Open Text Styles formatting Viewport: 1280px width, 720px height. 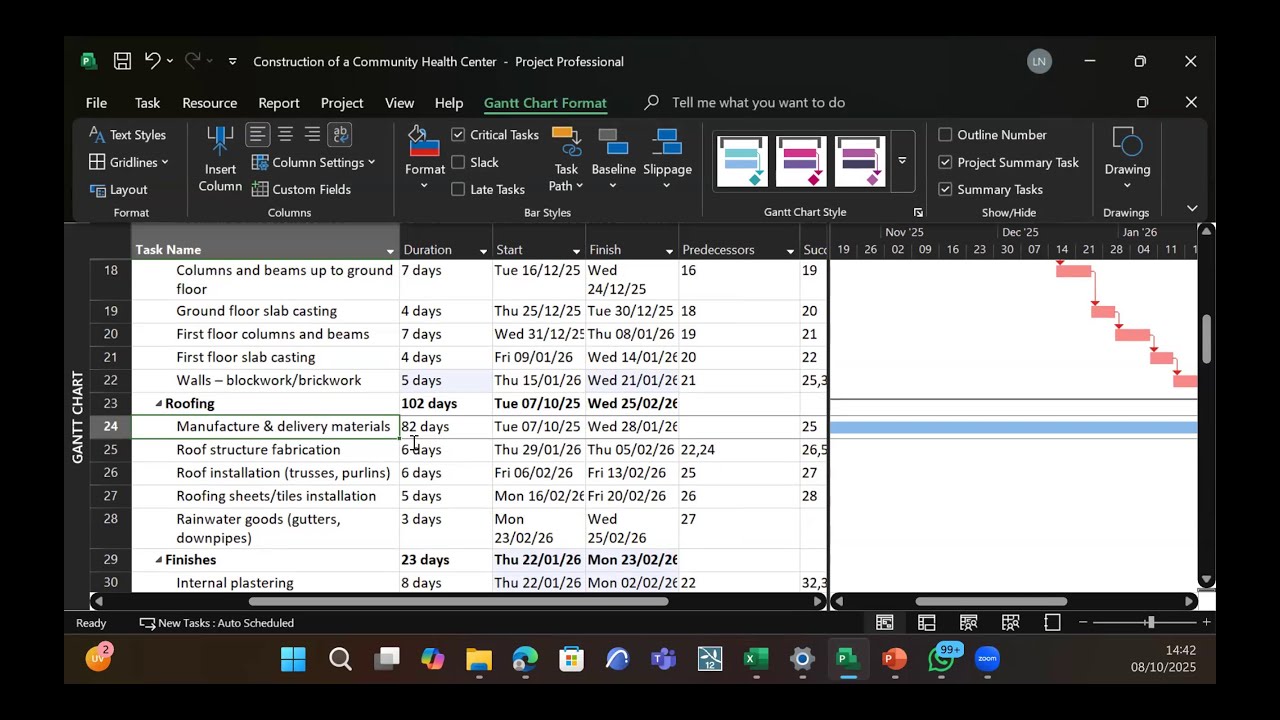pos(127,134)
